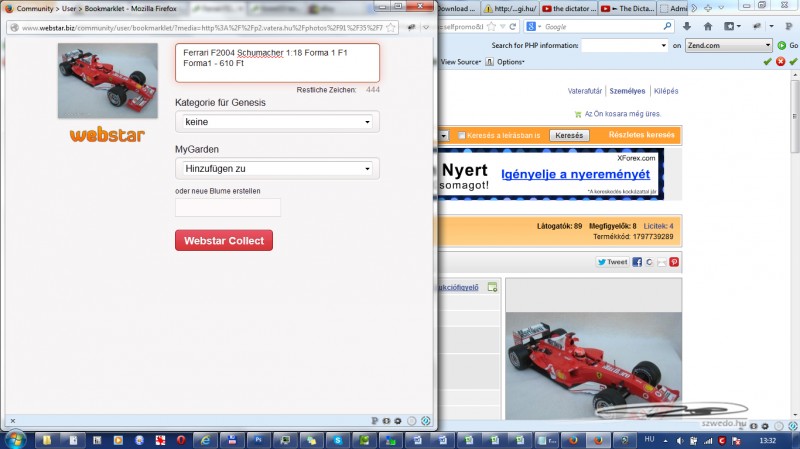Show hidden tray icons arrow
The image size is (800, 449).
[665, 440]
